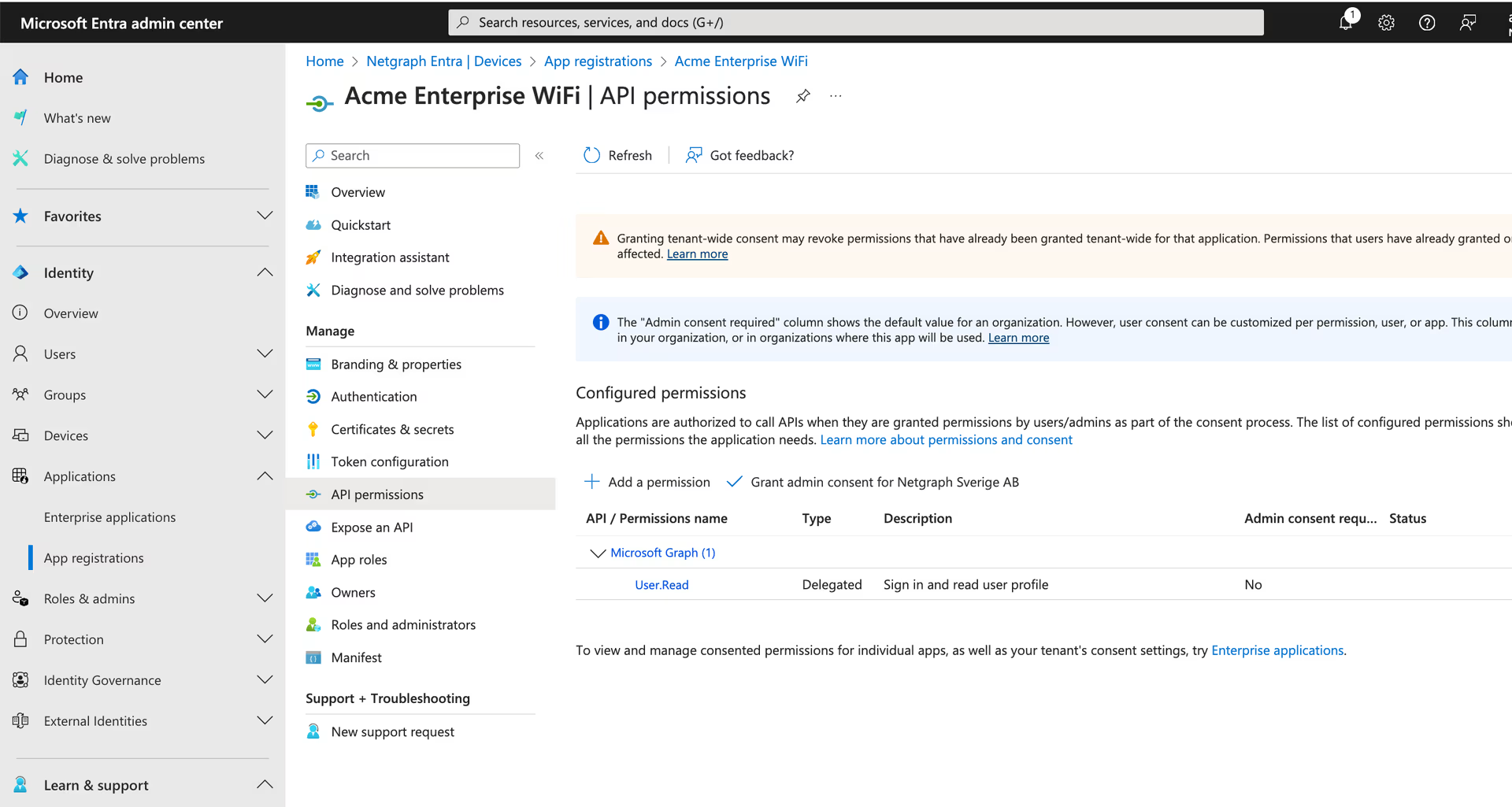This screenshot has height=807, width=1512.
Task: Expand the Favorites section chevron
Action: (265, 216)
